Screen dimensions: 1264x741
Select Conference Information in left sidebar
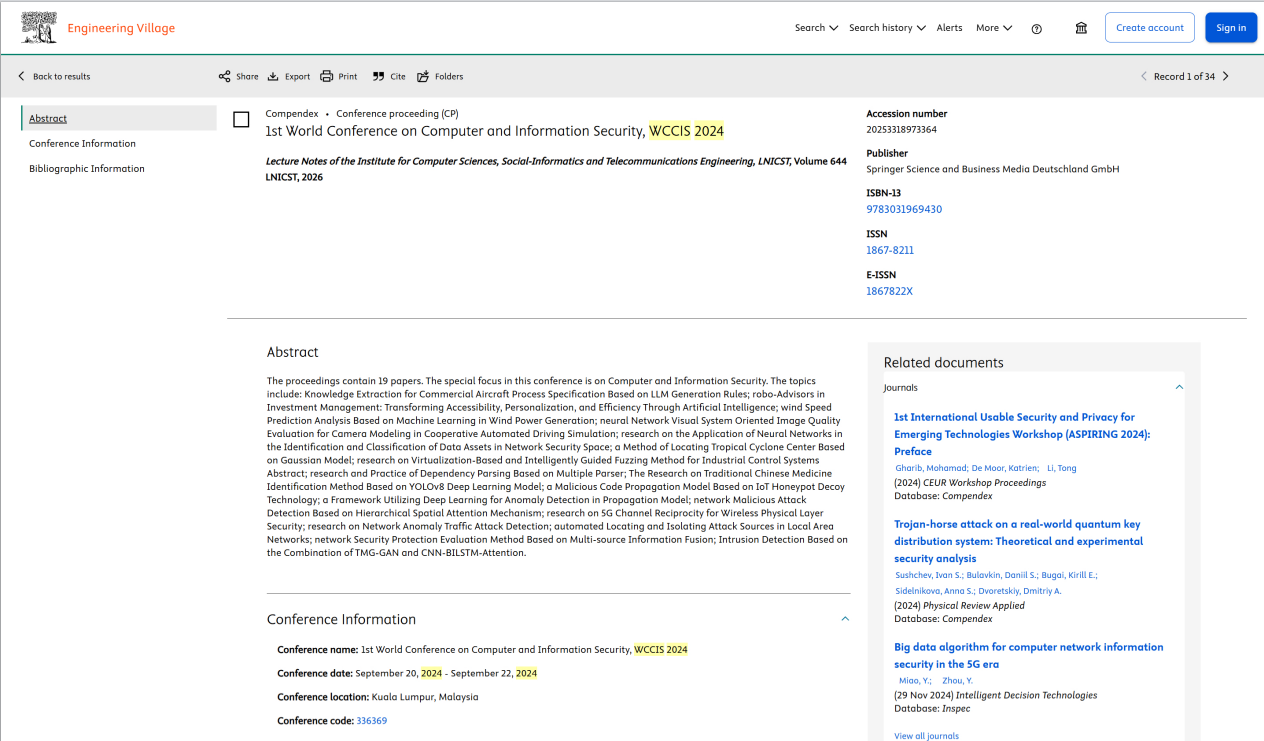[82, 143]
